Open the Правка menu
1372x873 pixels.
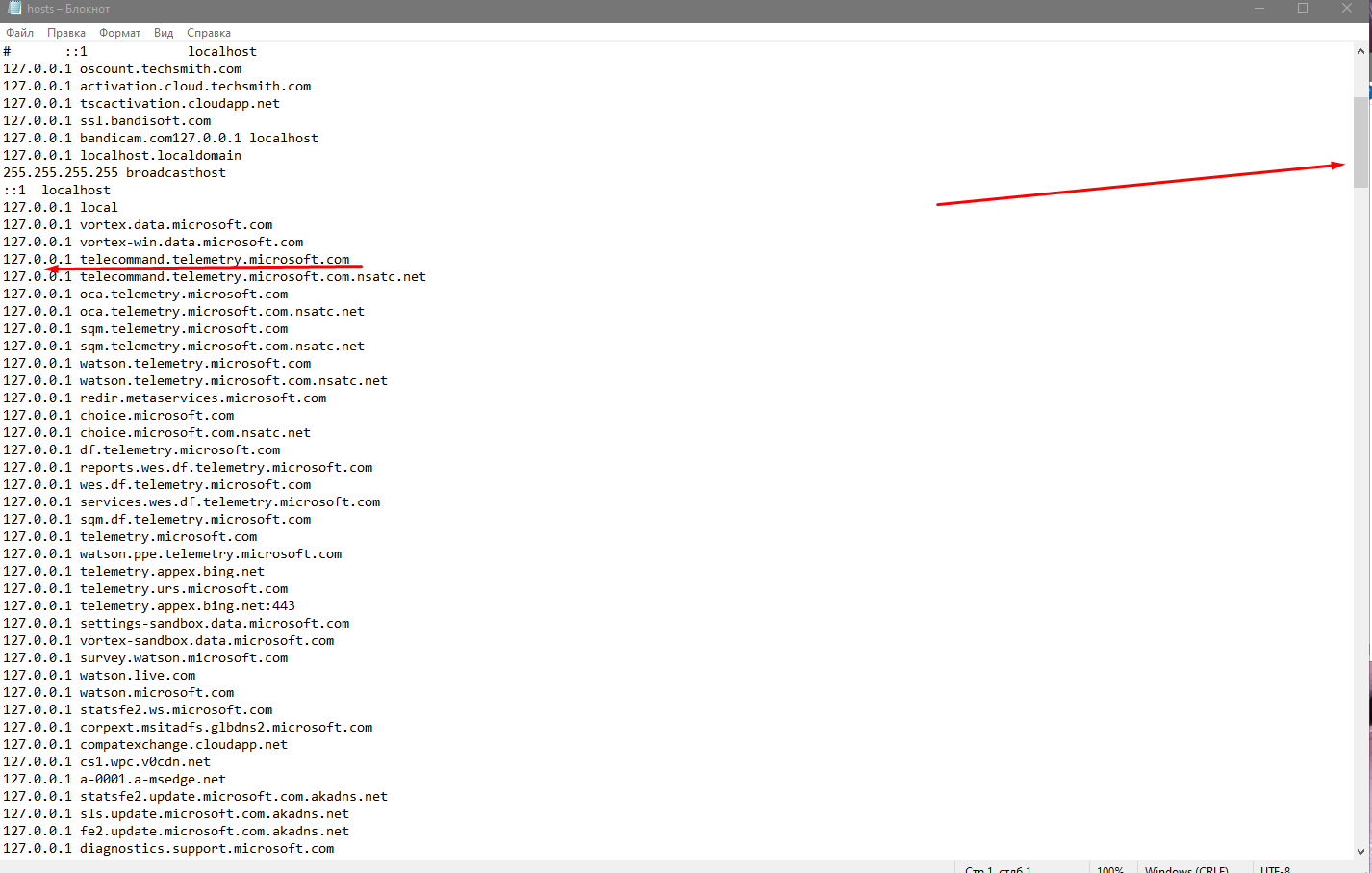pos(66,33)
